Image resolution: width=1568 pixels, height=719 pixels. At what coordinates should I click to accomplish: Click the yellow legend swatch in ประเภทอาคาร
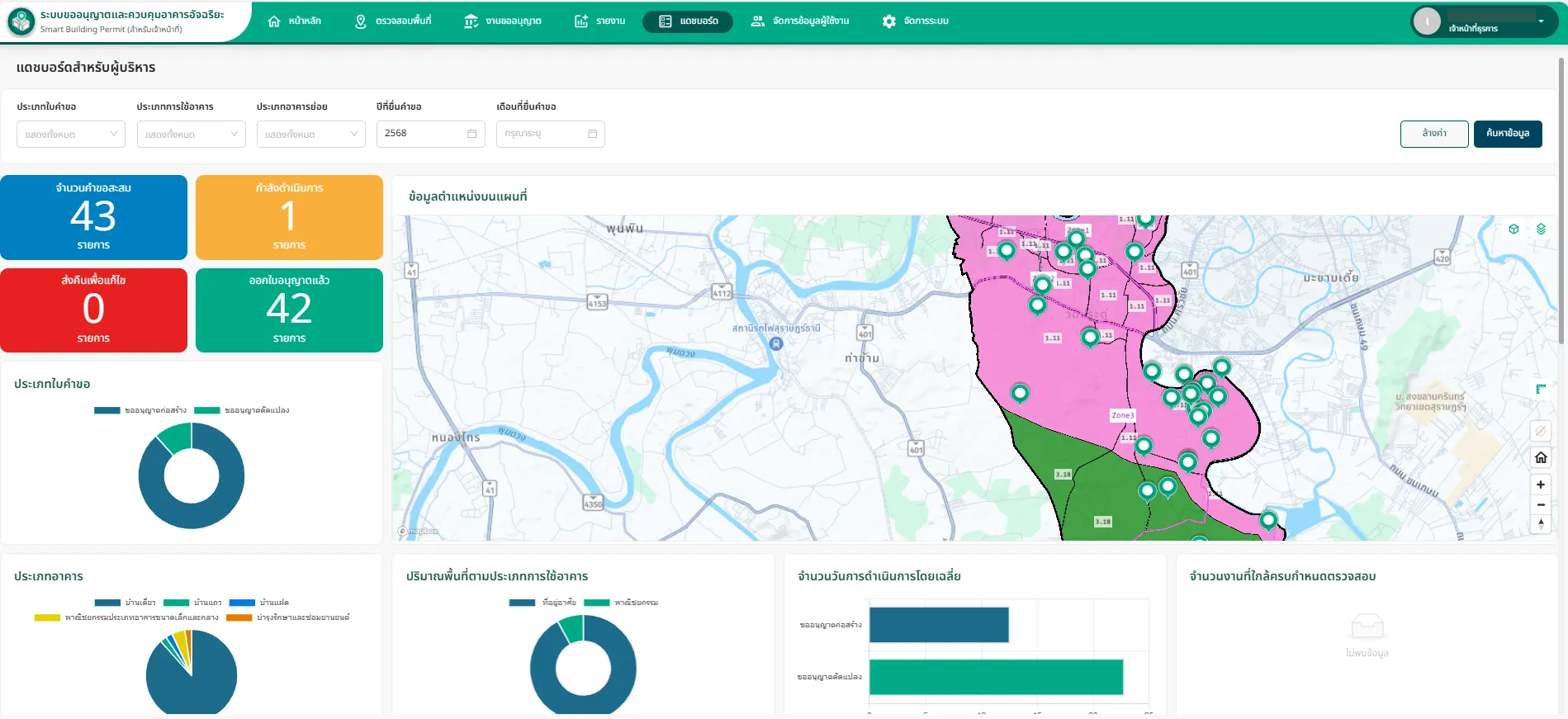[47, 617]
